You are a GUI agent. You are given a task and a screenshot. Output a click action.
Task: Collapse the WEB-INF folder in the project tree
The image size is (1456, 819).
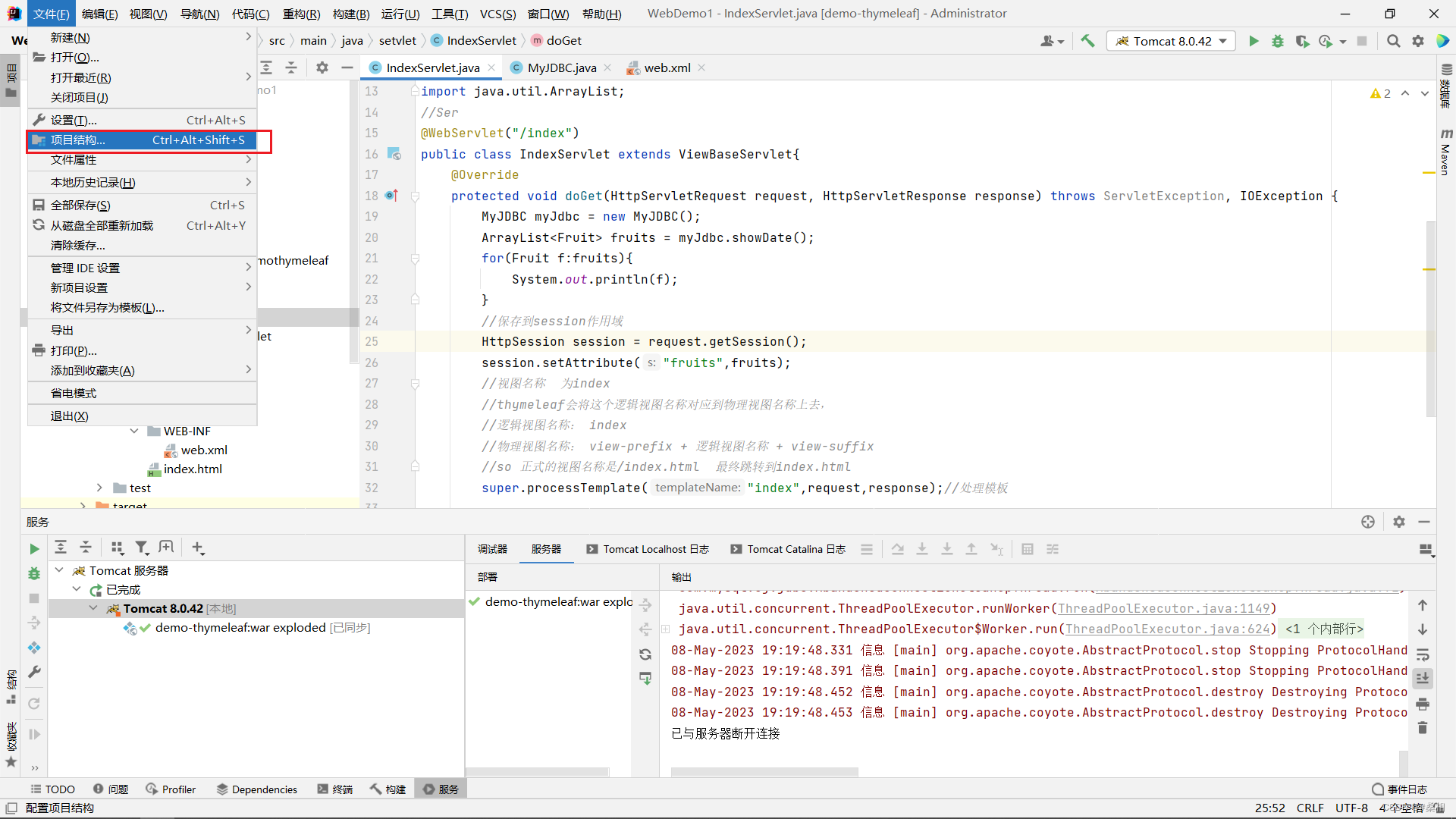coord(134,431)
